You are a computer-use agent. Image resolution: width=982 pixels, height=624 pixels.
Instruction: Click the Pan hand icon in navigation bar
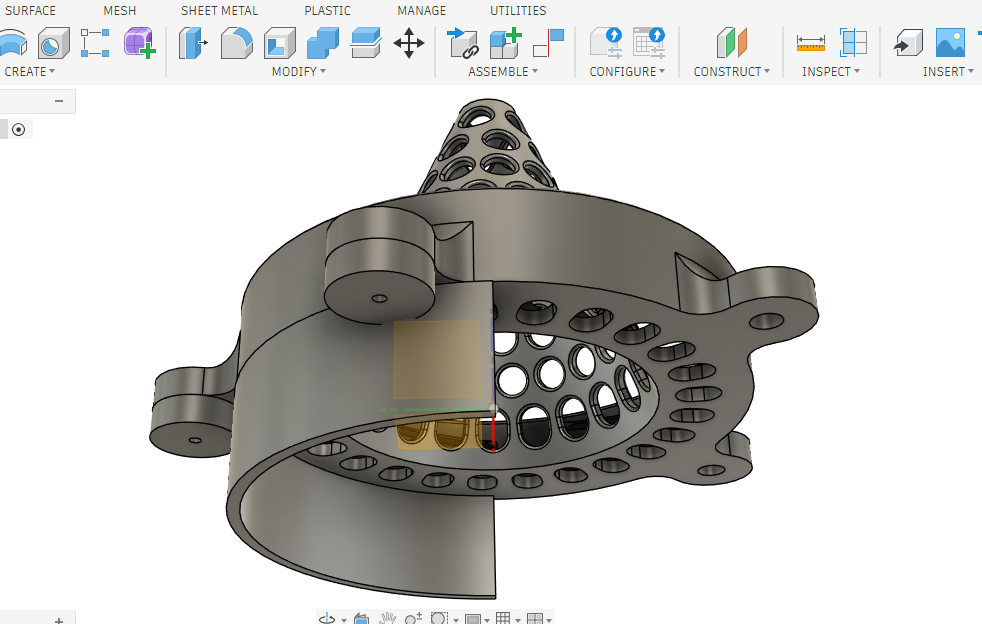tap(388, 619)
